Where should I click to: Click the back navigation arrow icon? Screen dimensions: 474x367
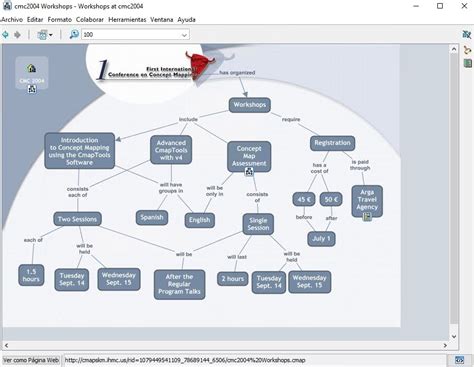coord(6,34)
